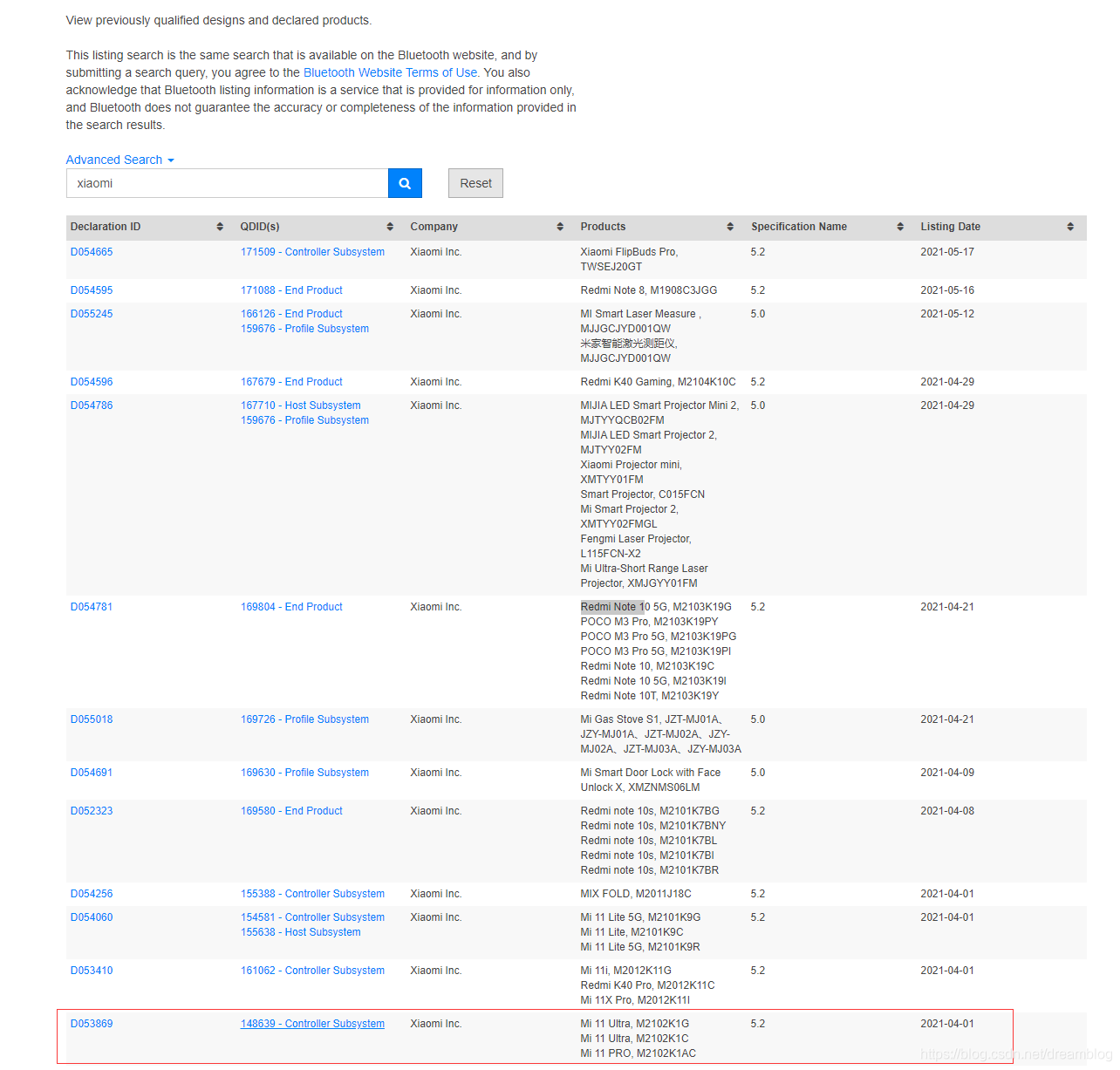The image size is (1120, 1070).
Task: Open QDID 171509 - Controller Subsystem
Action: coord(312,252)
